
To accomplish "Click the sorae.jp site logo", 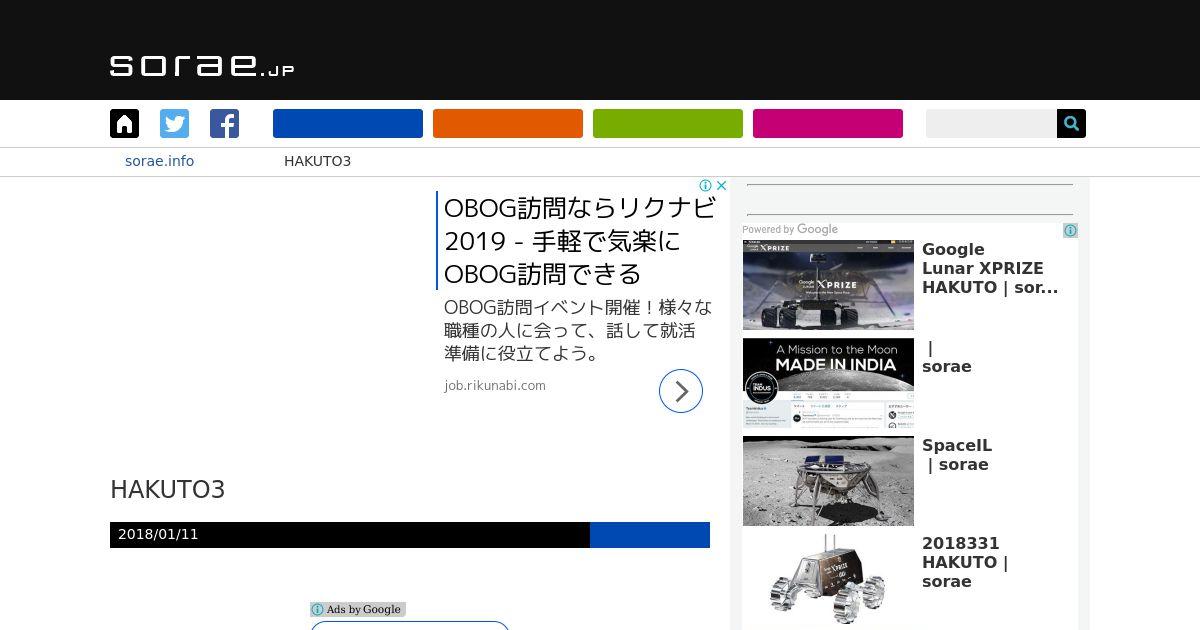I will tap(202, 66).
